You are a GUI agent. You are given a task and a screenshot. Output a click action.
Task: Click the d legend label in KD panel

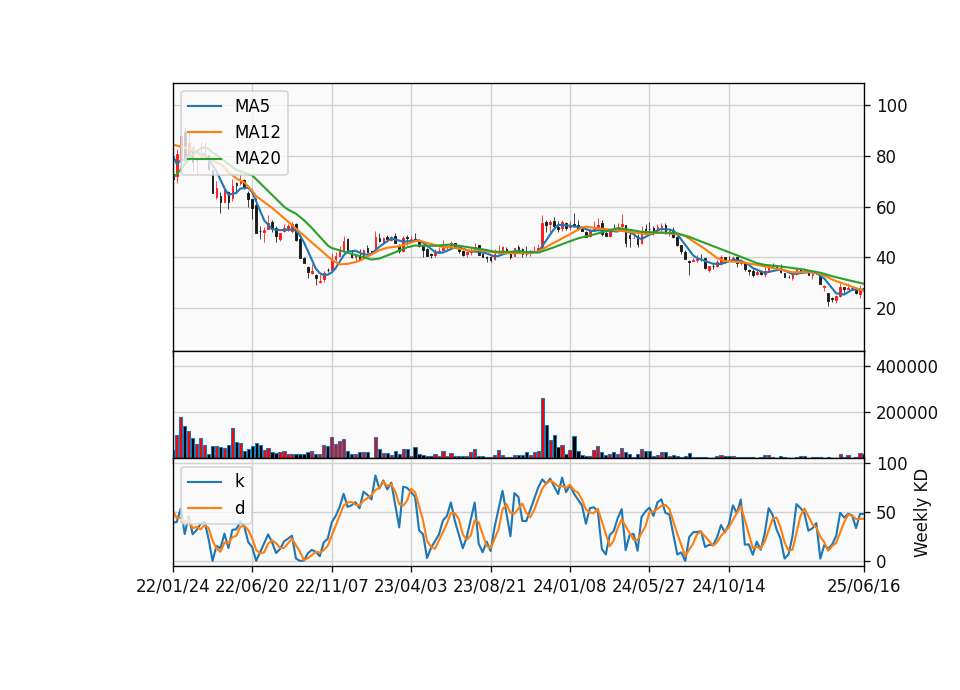click(x=239, y=508)
